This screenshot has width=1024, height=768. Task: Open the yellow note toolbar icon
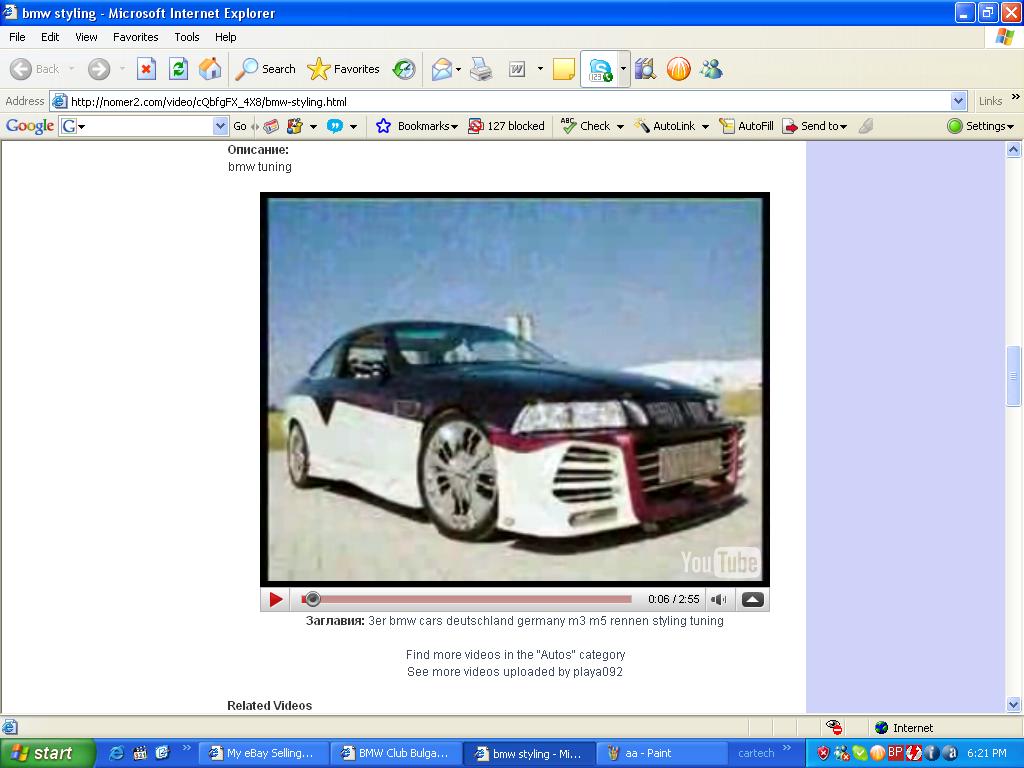click(564, 69)
